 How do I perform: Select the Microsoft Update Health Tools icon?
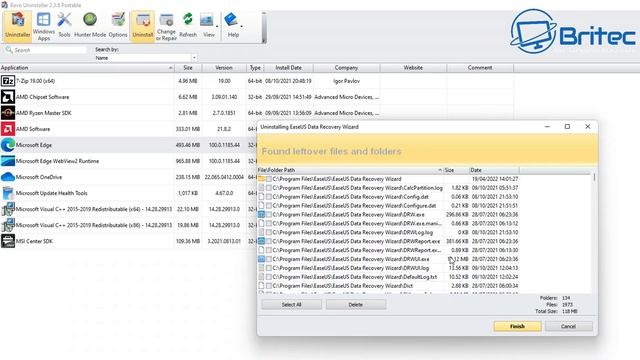8,193
